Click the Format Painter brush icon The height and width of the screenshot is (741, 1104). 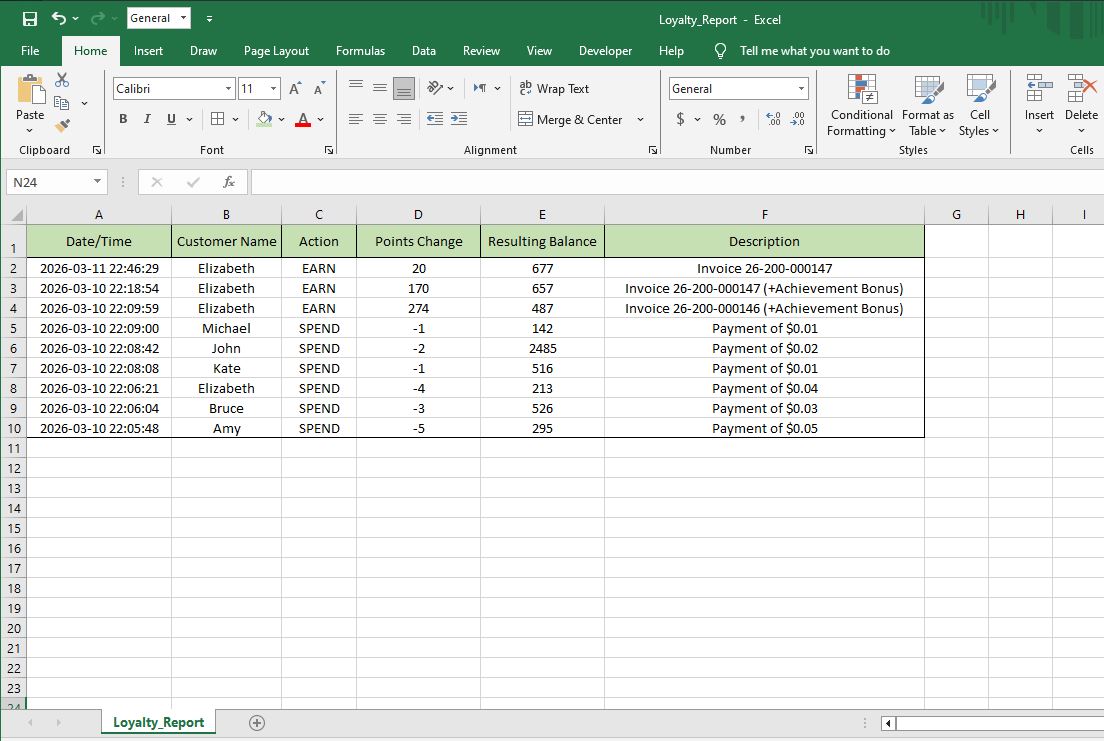[62, 126]
